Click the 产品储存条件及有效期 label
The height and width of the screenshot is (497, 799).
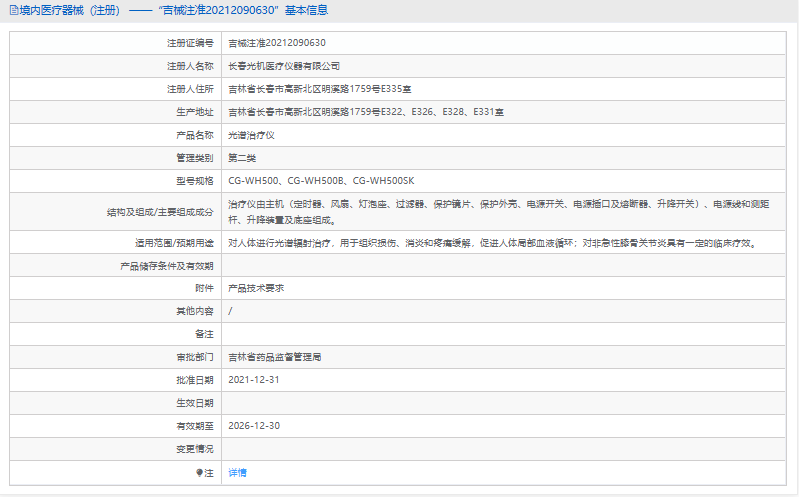click(167, 266)
